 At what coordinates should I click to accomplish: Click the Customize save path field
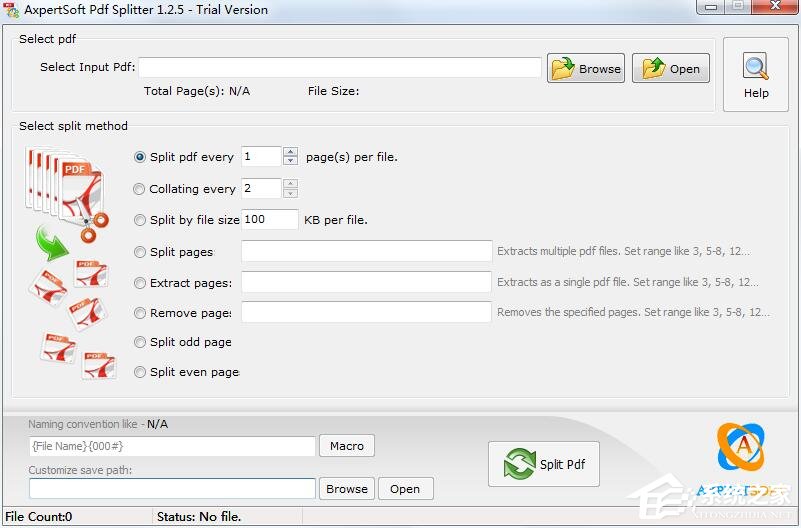point(172,489)
